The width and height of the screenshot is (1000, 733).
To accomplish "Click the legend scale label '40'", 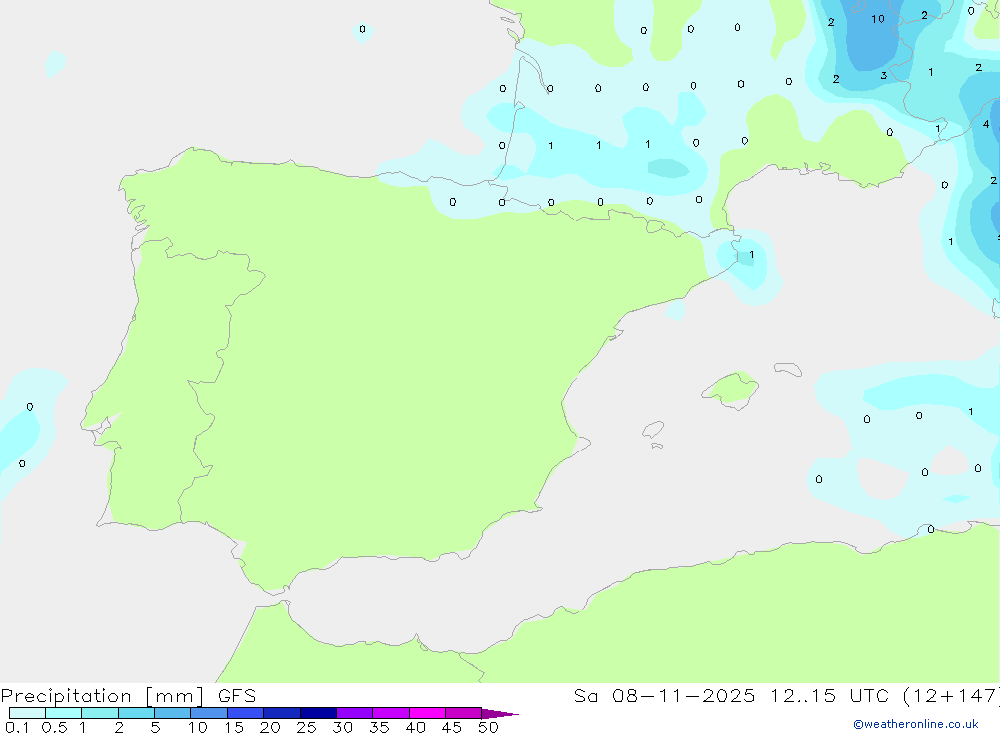I will (415, 727).
